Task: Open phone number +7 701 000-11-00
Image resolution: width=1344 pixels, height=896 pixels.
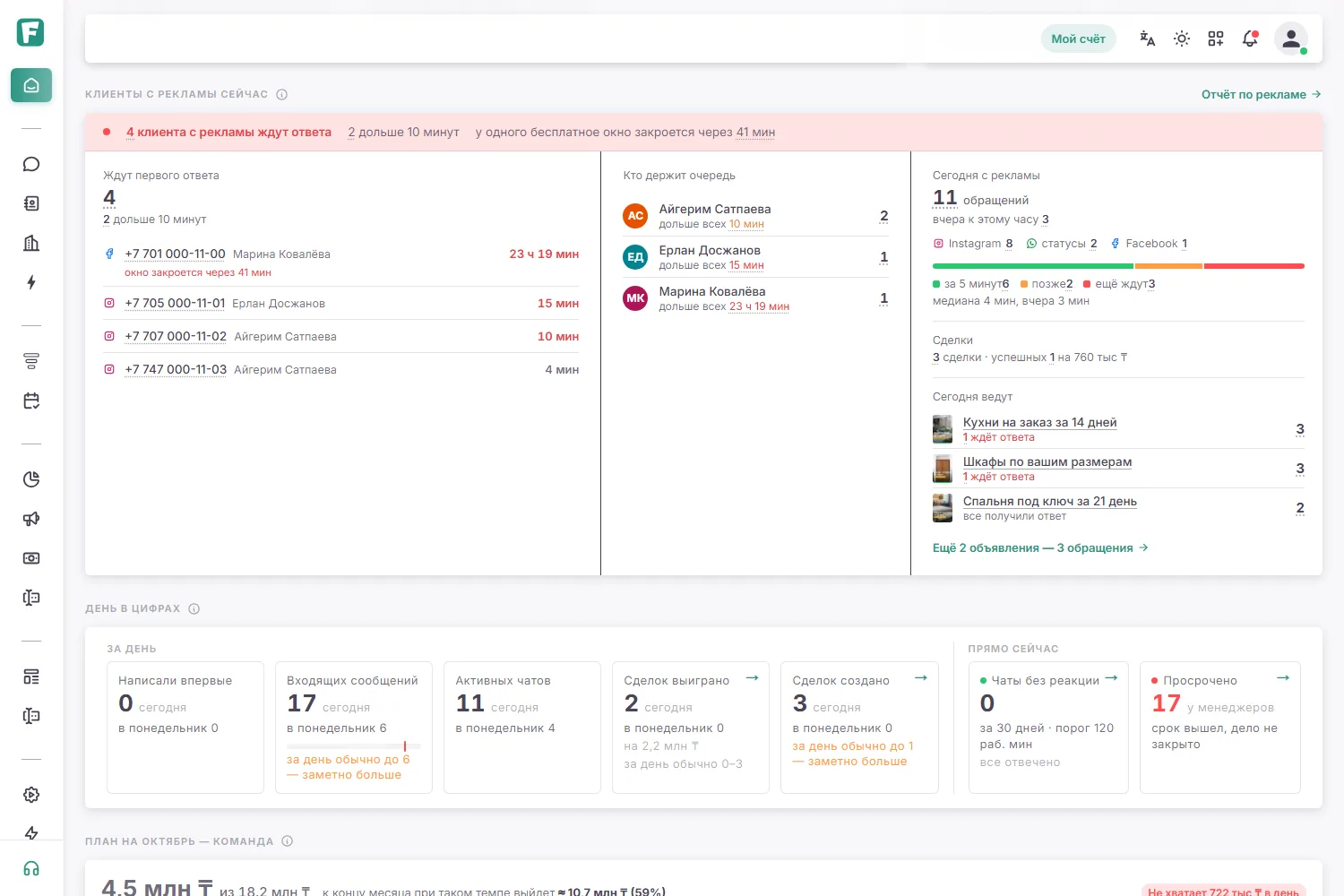Action: (175, 254)
